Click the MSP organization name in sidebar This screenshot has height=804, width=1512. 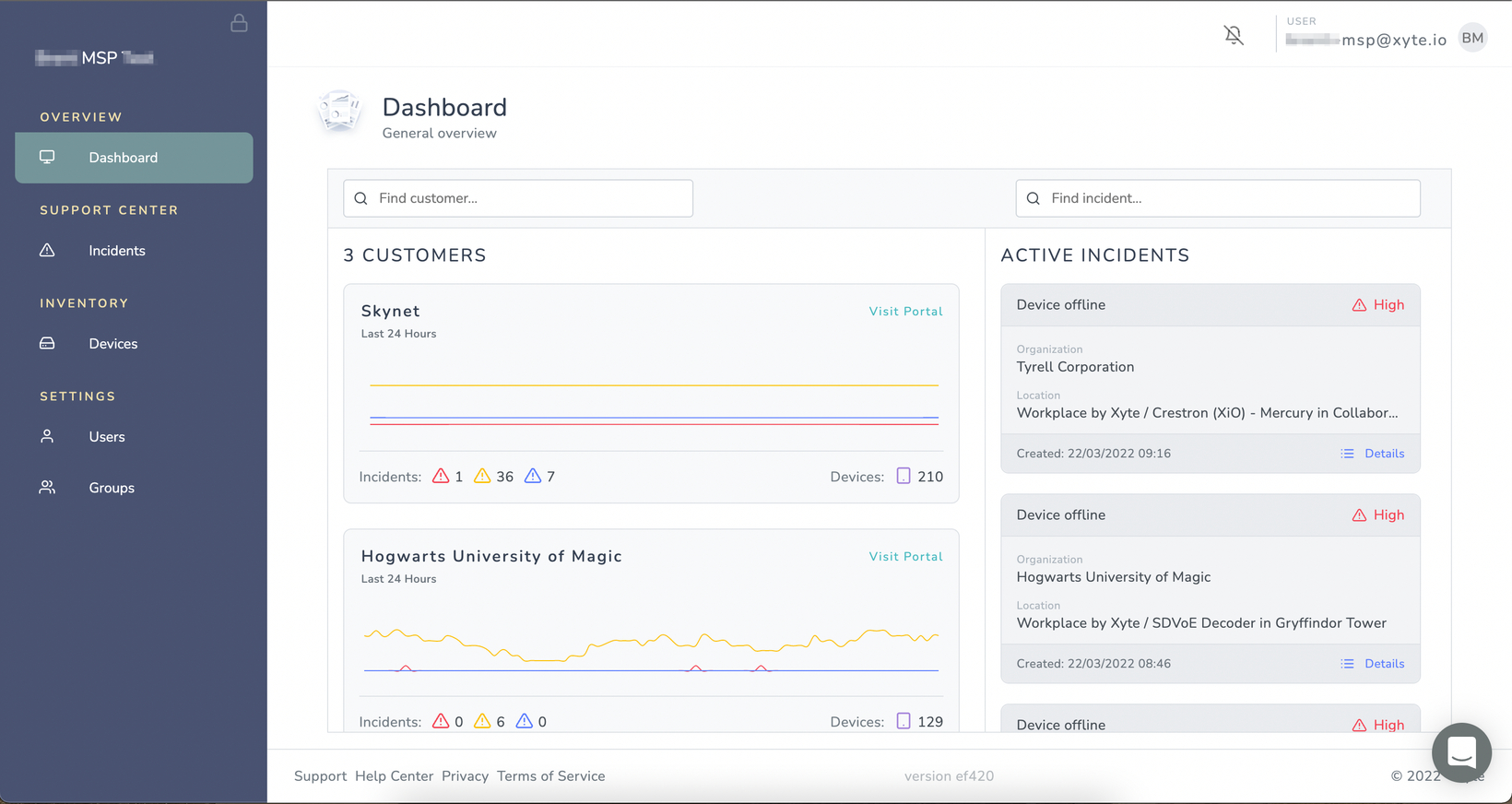pos(94,58)
